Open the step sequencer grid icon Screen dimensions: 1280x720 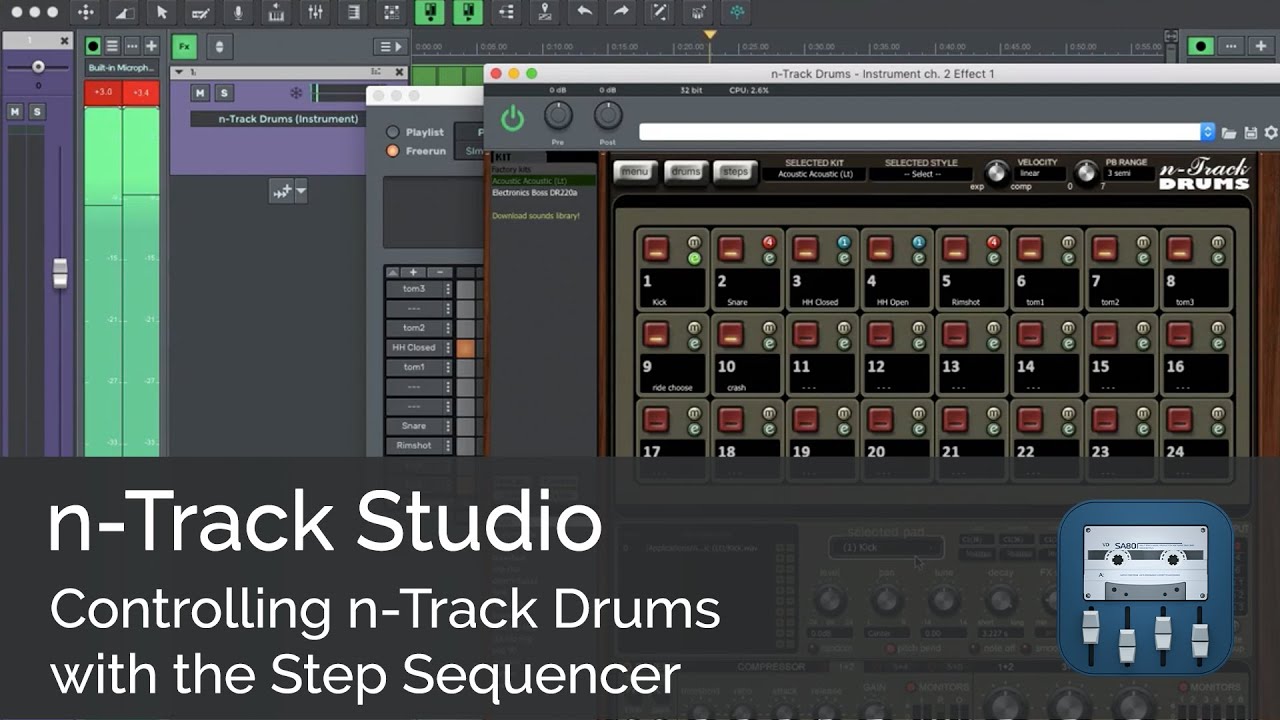point(392,12)
